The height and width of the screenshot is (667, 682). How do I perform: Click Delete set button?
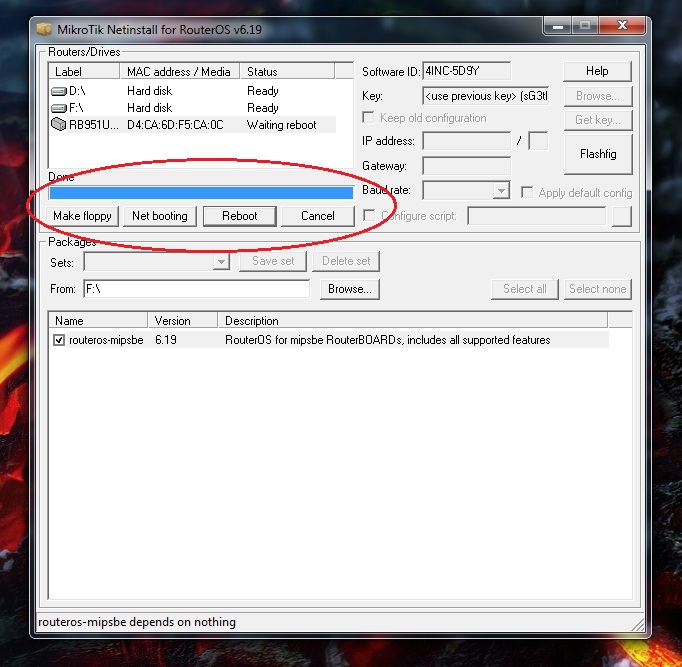pos(346,261)
